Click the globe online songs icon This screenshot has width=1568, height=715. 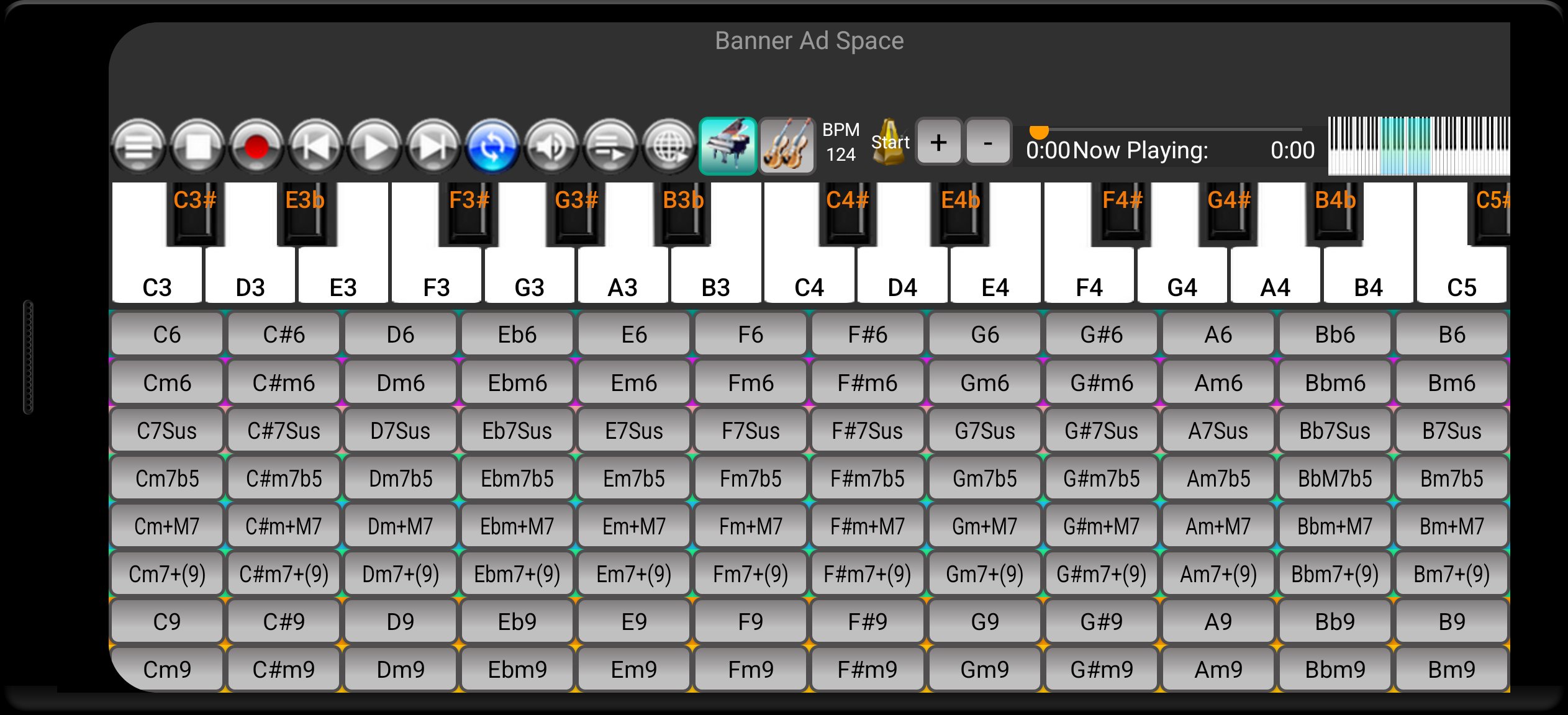tap(669, 147)
